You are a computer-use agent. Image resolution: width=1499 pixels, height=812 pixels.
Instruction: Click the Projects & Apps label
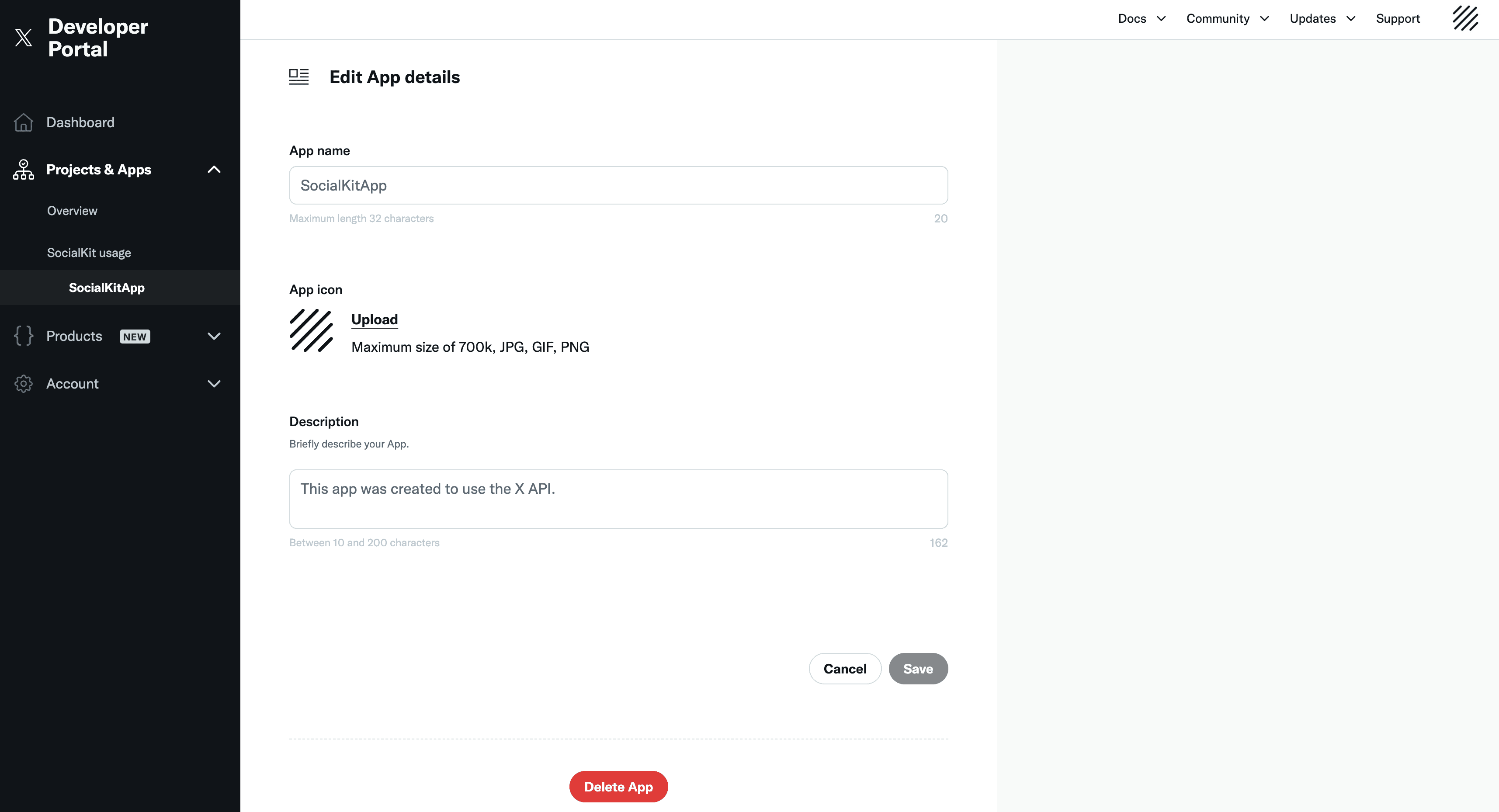pyautogui.click(x=98, y=170)
